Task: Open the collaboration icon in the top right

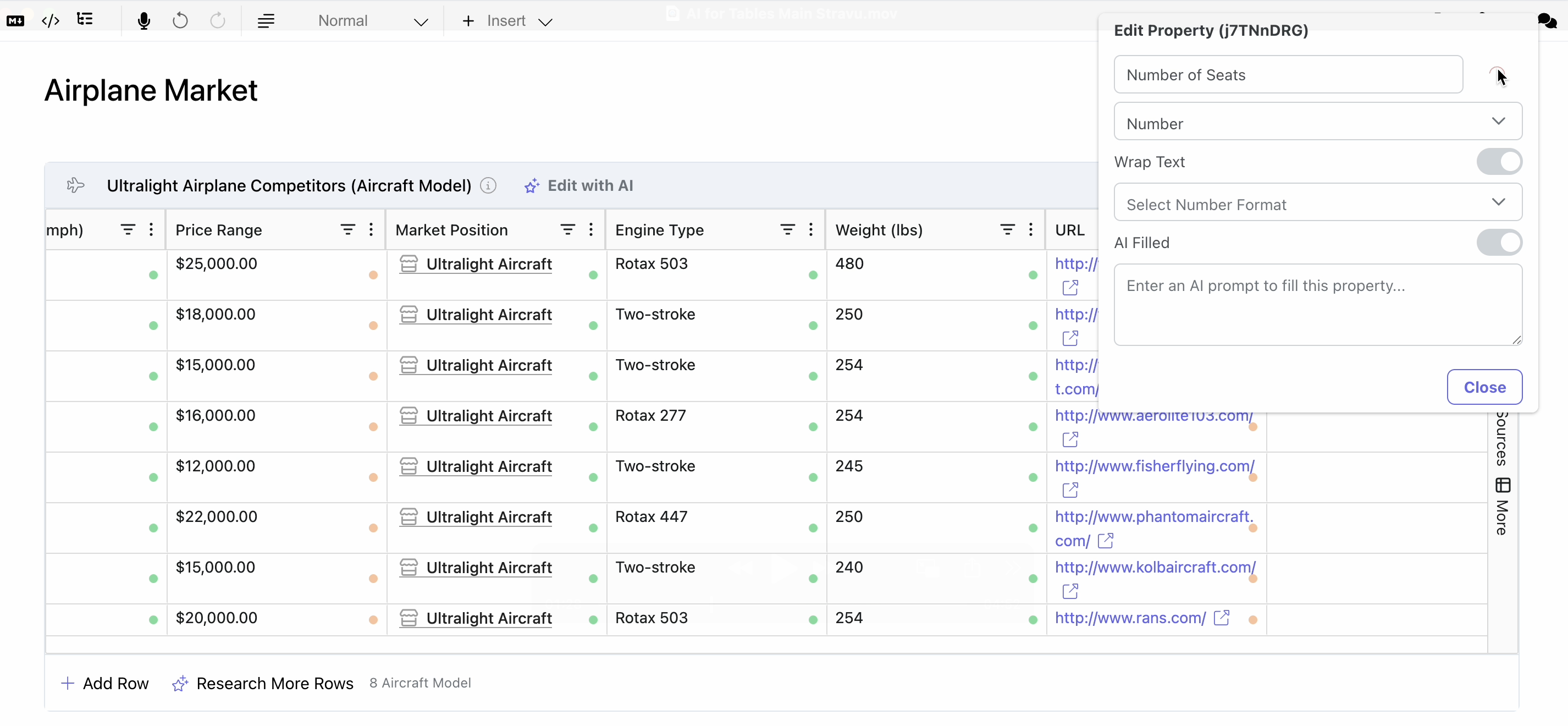Action: click(x=1547, y=20)
